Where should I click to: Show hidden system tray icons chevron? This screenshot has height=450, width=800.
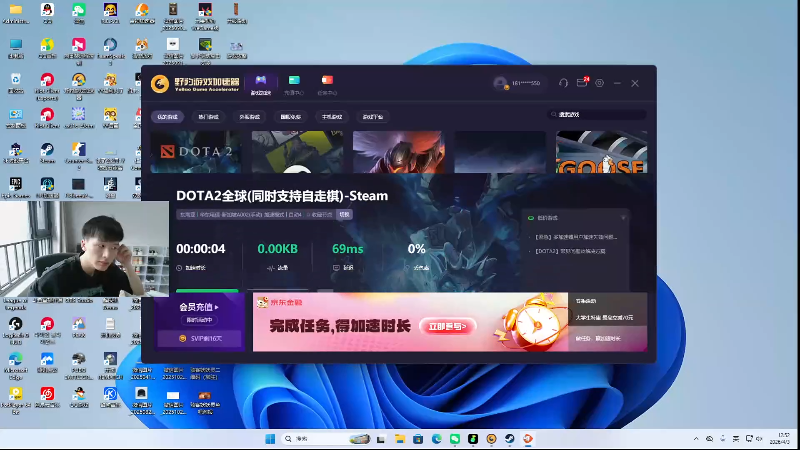click(x=696, y=439)
